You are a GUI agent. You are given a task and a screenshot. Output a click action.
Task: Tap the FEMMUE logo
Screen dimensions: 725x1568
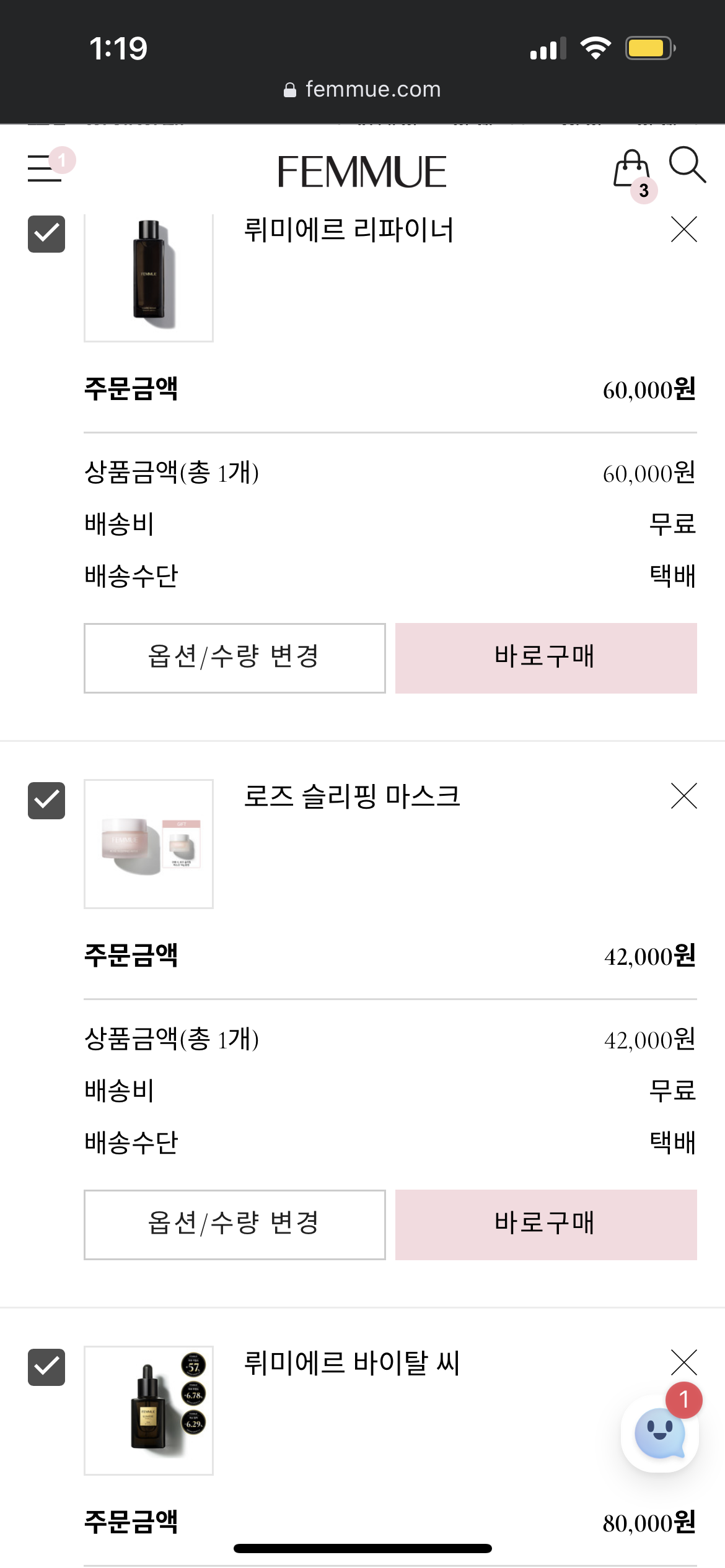(x=362, y=172)
